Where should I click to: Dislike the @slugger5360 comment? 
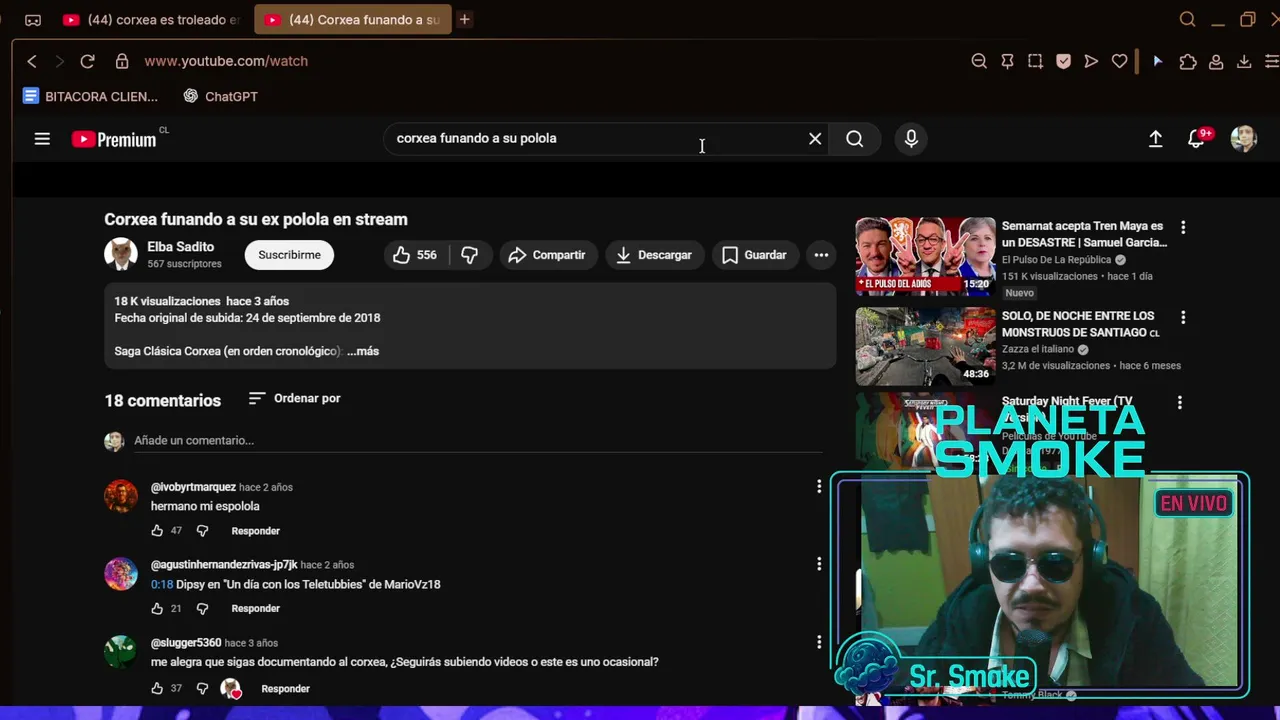[x=202, y=689]
